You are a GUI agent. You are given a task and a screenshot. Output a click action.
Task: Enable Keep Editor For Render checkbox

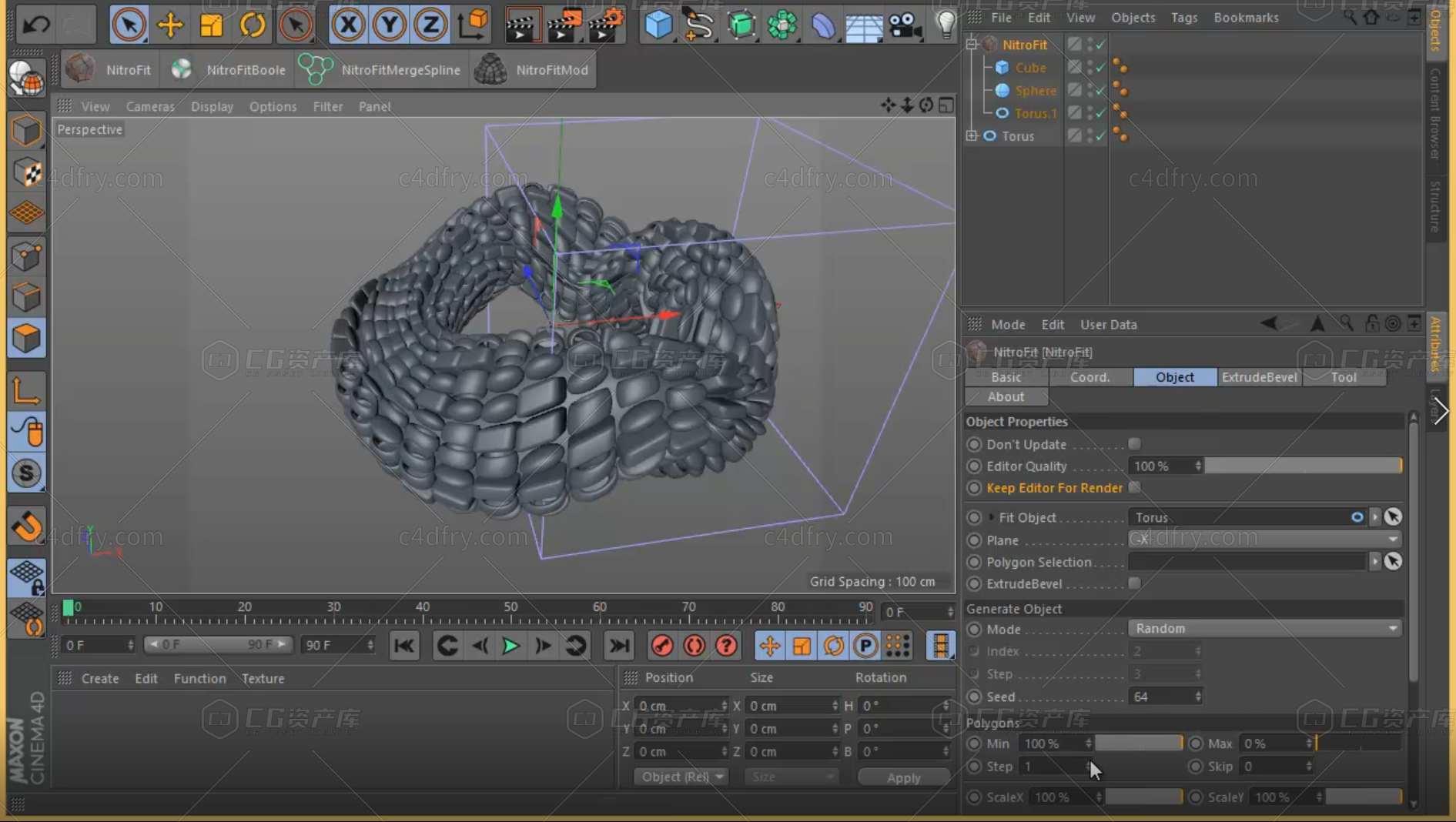tap(1134, 487)
